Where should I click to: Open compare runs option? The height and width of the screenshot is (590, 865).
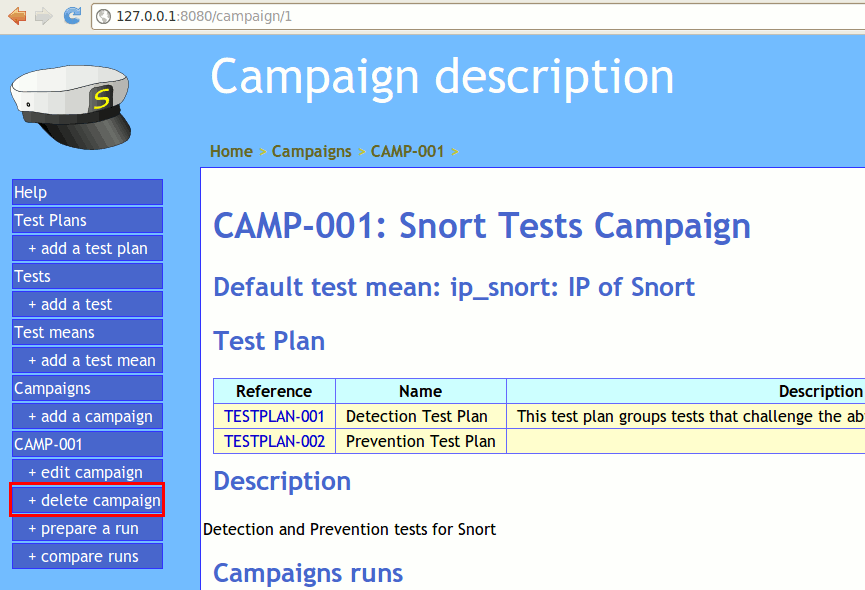tap(87, 556)
